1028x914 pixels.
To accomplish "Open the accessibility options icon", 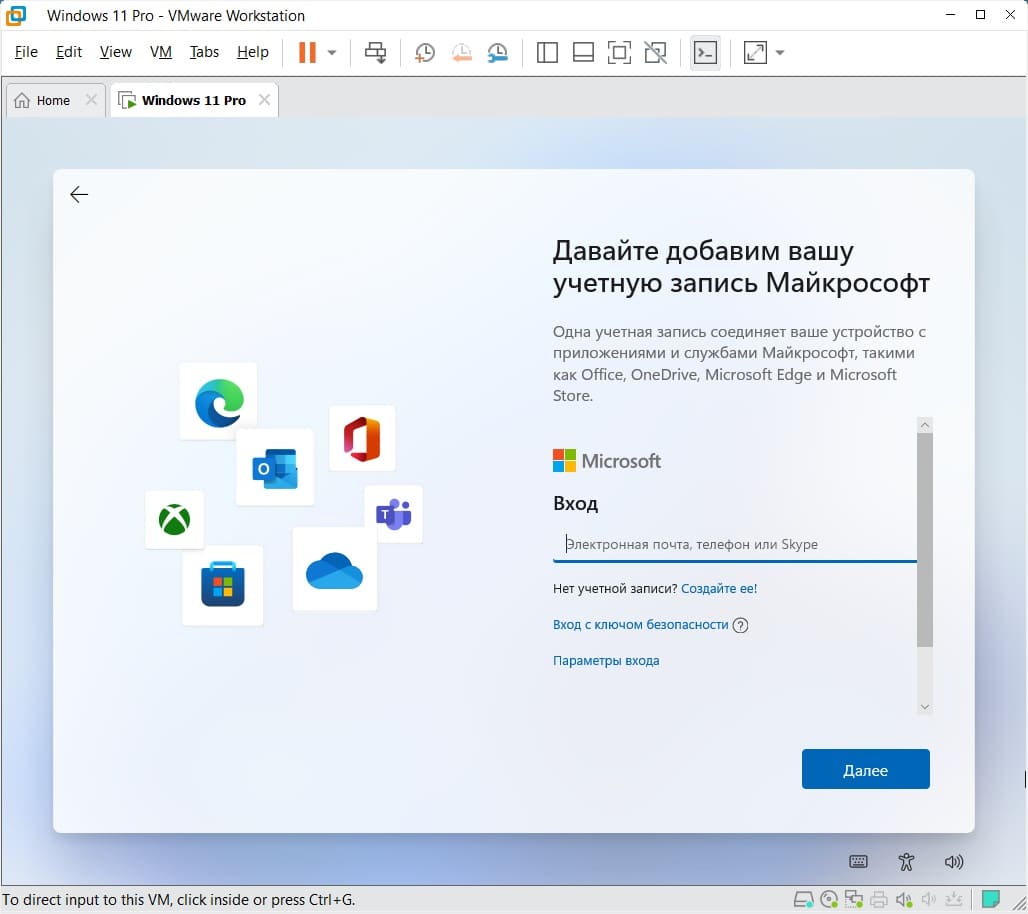I will point(906,862).
